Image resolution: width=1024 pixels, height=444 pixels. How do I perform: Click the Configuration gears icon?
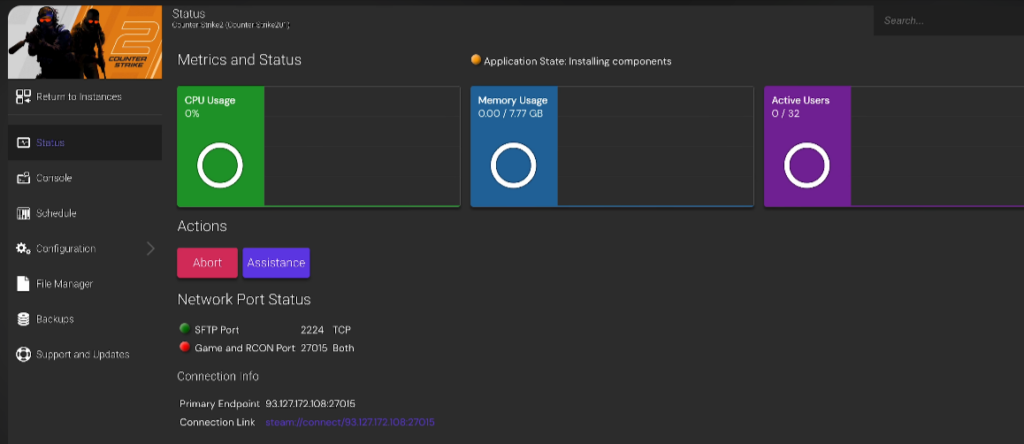click(x=23, y=248)
